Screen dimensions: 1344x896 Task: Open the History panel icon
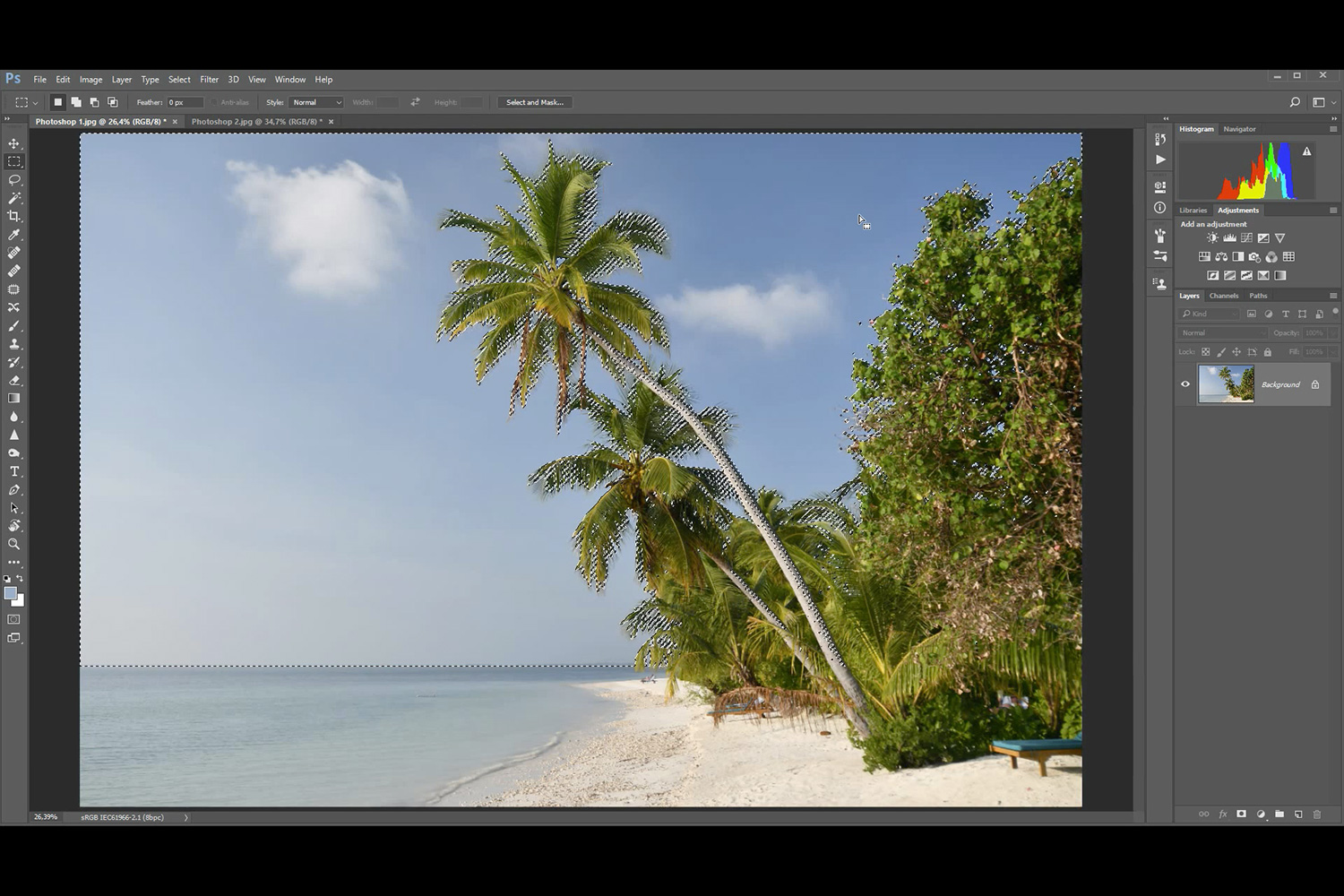click(x=1160, y=139)
